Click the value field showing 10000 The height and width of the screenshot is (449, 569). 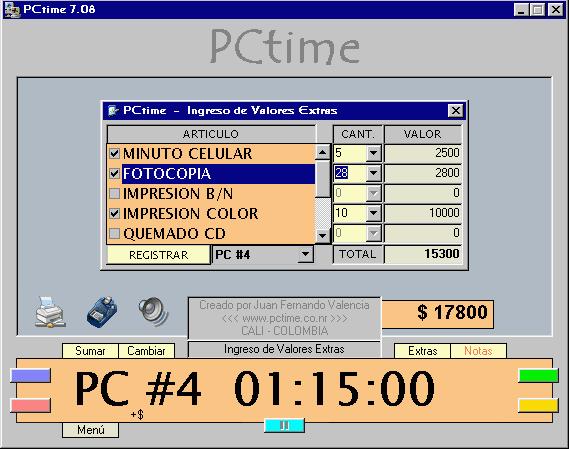pyautogui.click(x=423, y=213)
